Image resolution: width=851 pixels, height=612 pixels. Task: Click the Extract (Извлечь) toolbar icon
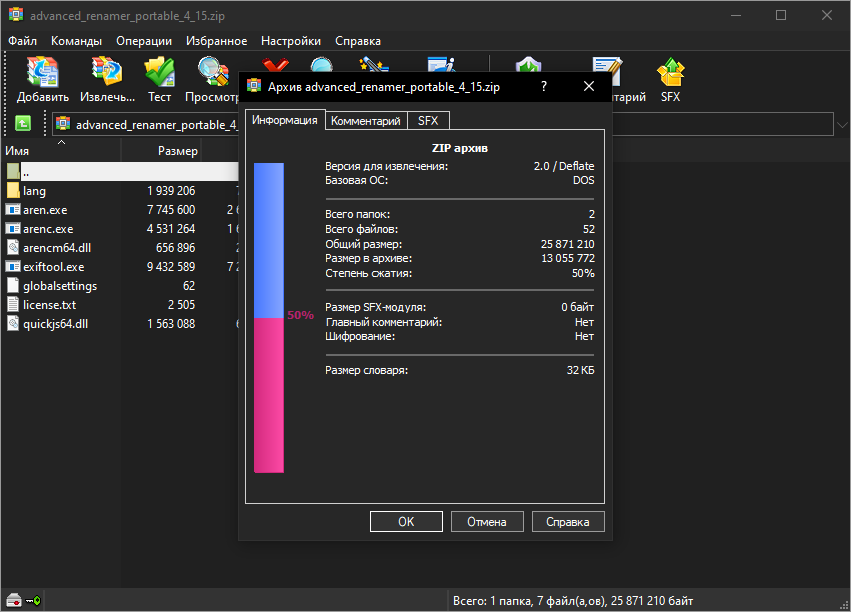(107, 72)
